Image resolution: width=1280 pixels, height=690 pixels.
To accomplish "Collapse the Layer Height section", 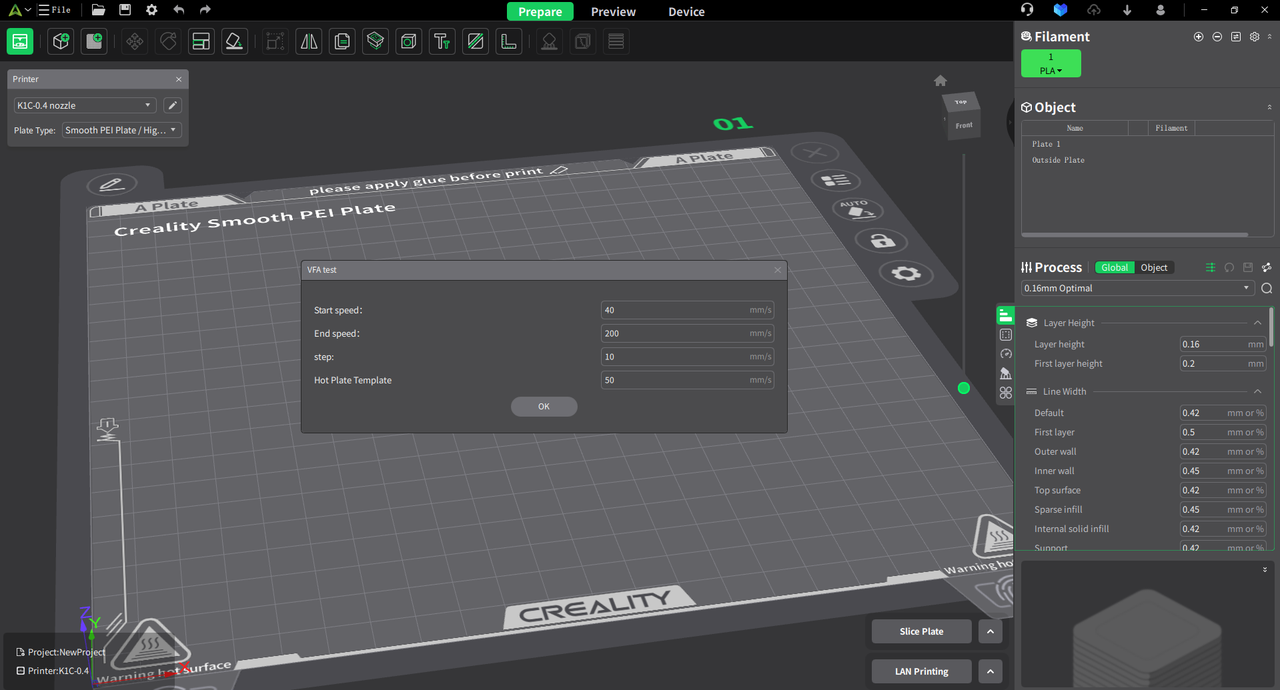I will tap(1257, 323).
